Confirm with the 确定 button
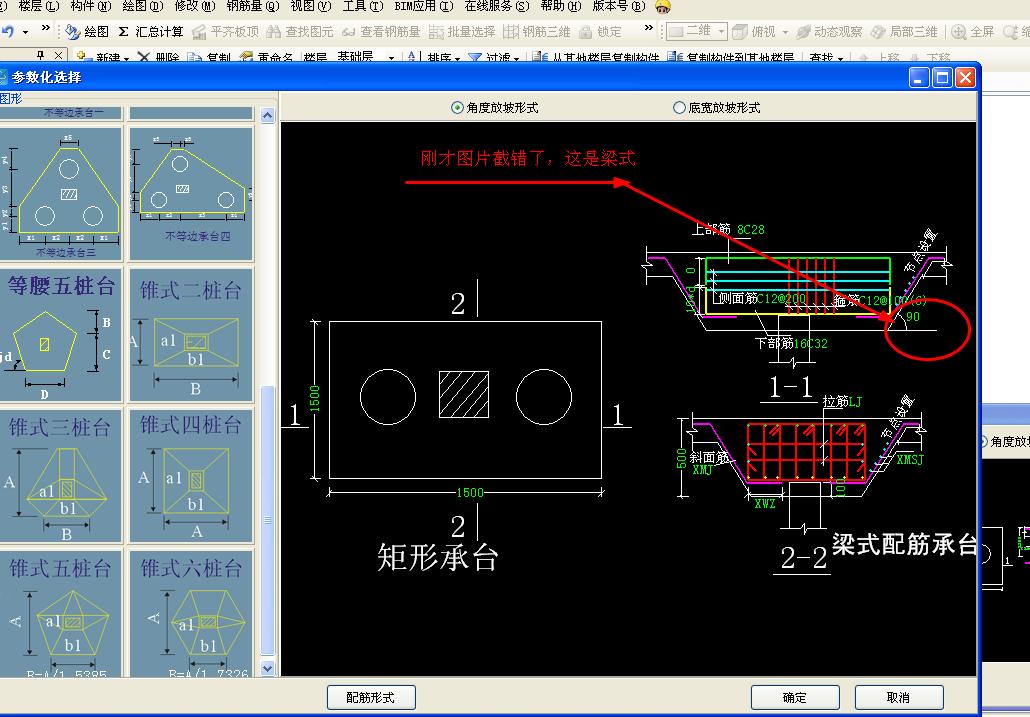1030x717 pixels. [795, 697]
